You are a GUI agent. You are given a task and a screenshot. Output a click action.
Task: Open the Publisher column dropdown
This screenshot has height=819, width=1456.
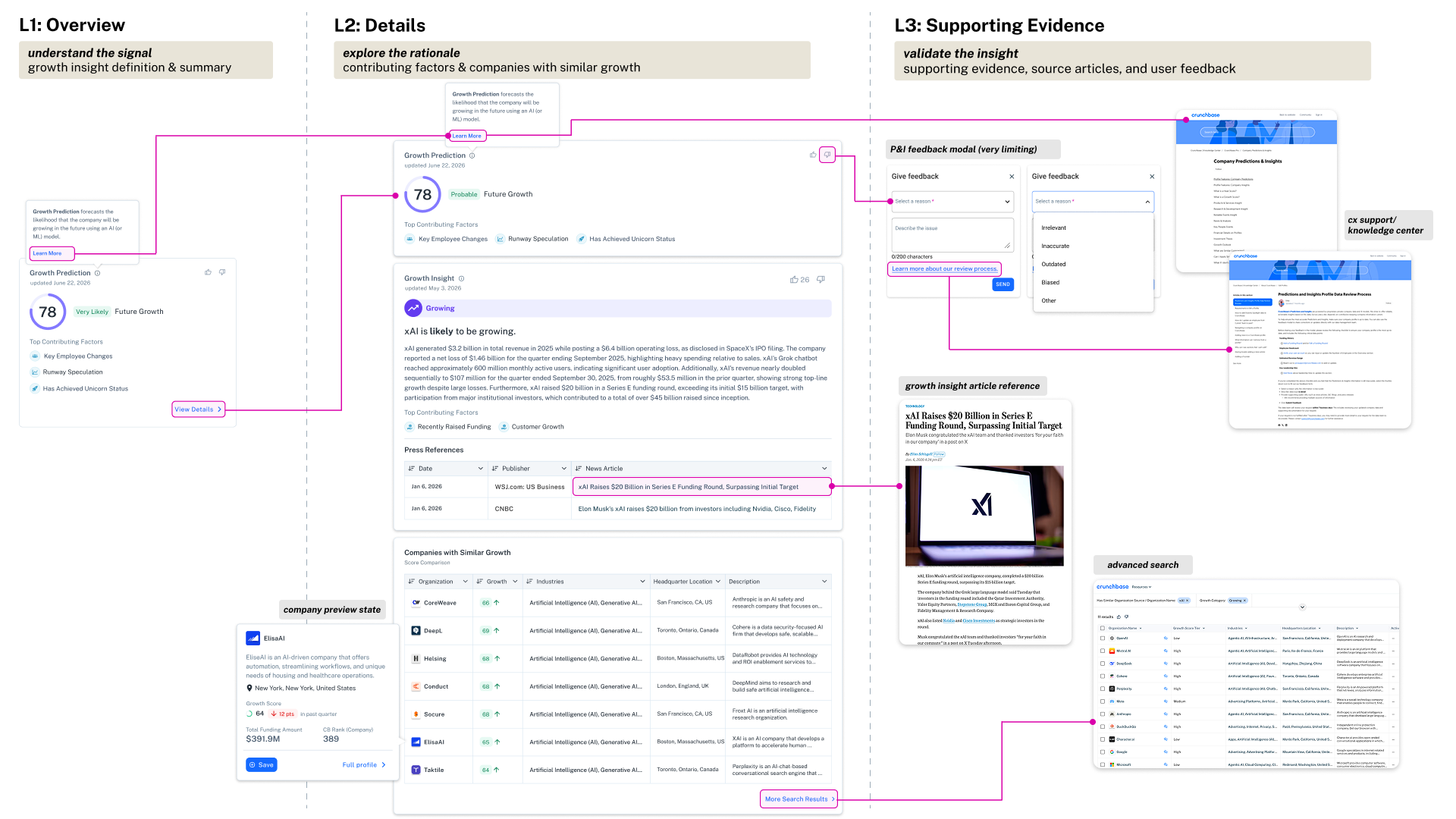coord(563,469)
